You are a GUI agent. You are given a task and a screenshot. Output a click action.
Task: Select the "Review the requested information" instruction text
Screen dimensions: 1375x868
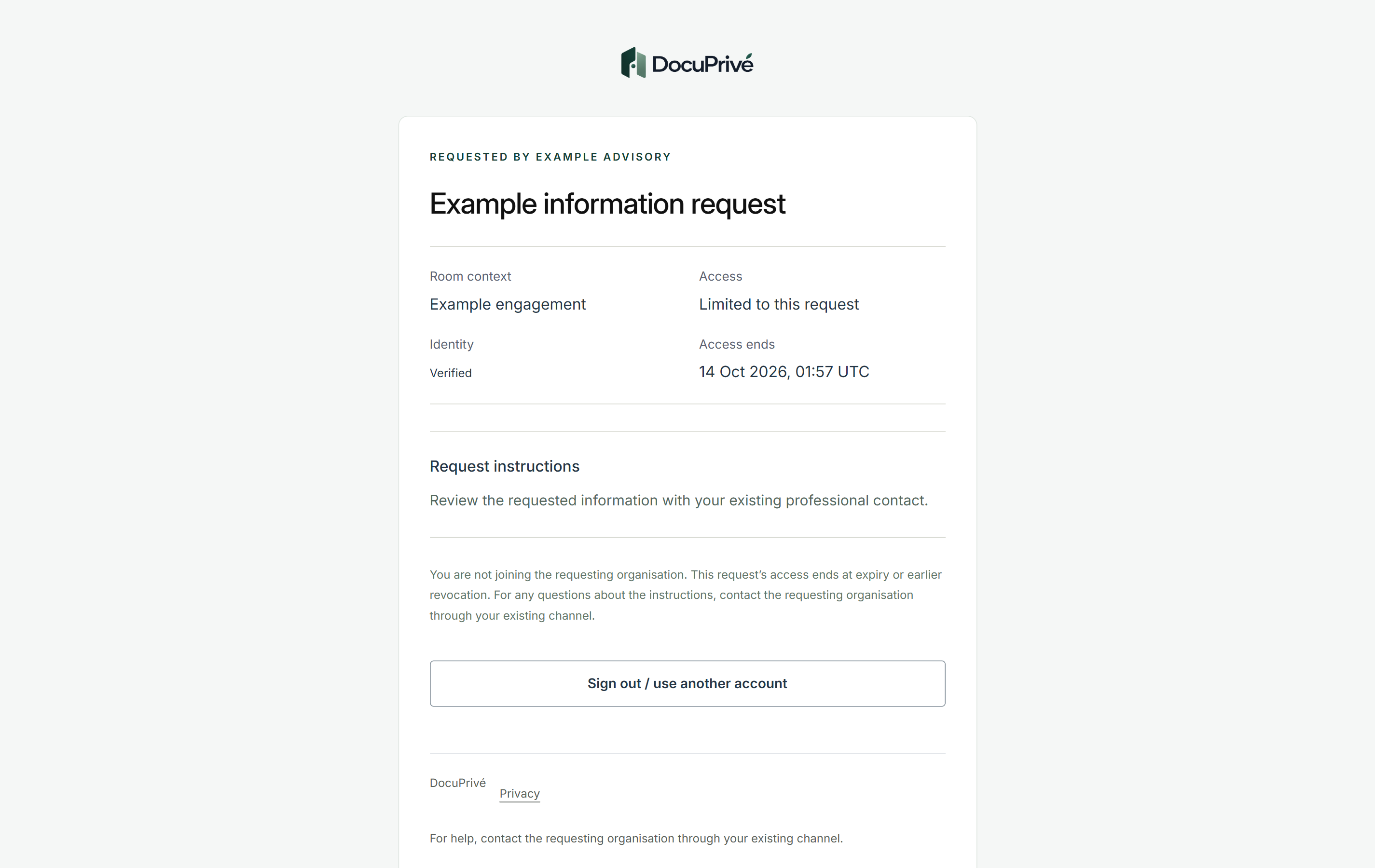tap(679, 501)
